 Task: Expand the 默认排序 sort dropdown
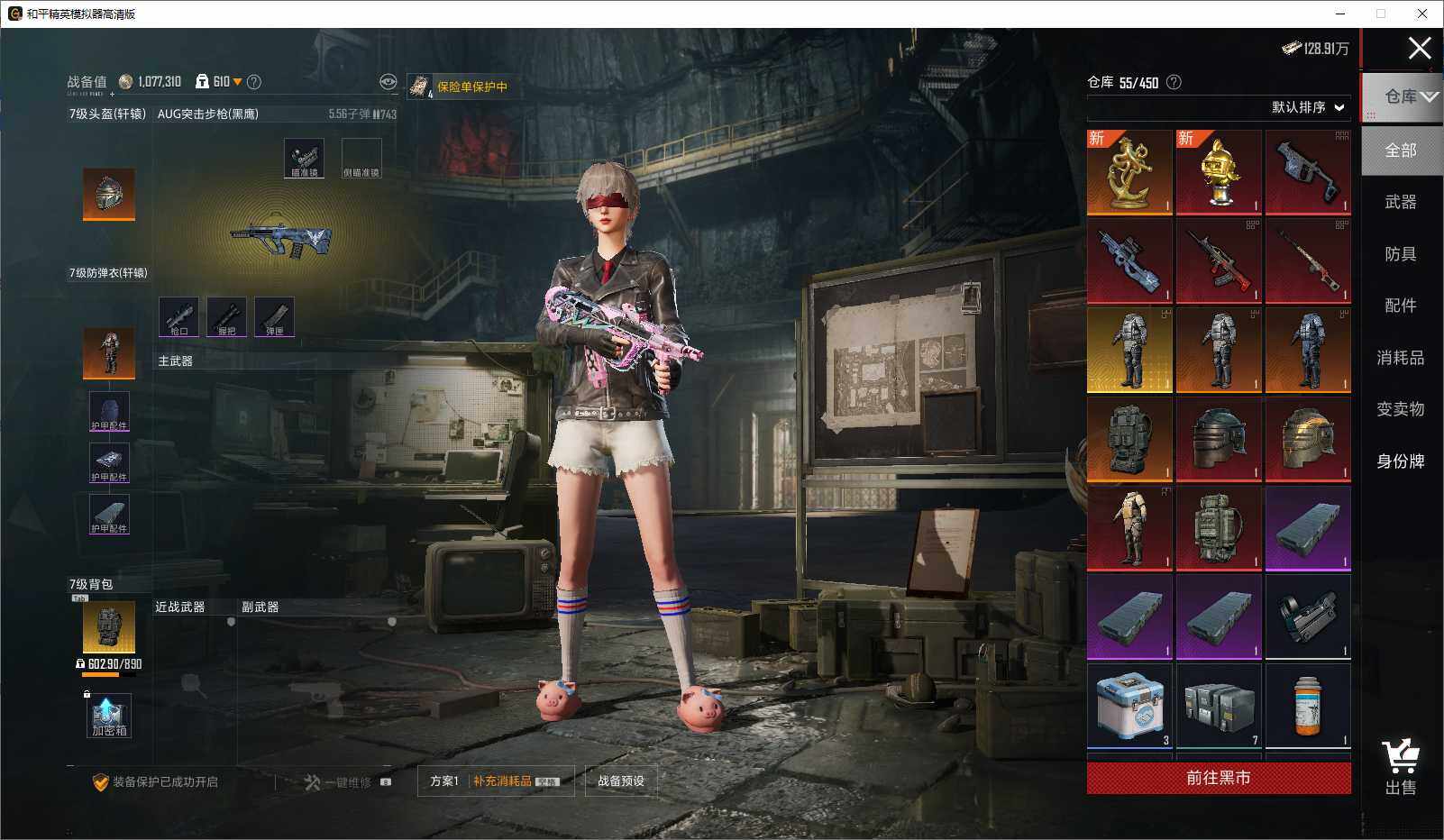coord(1309,107)
